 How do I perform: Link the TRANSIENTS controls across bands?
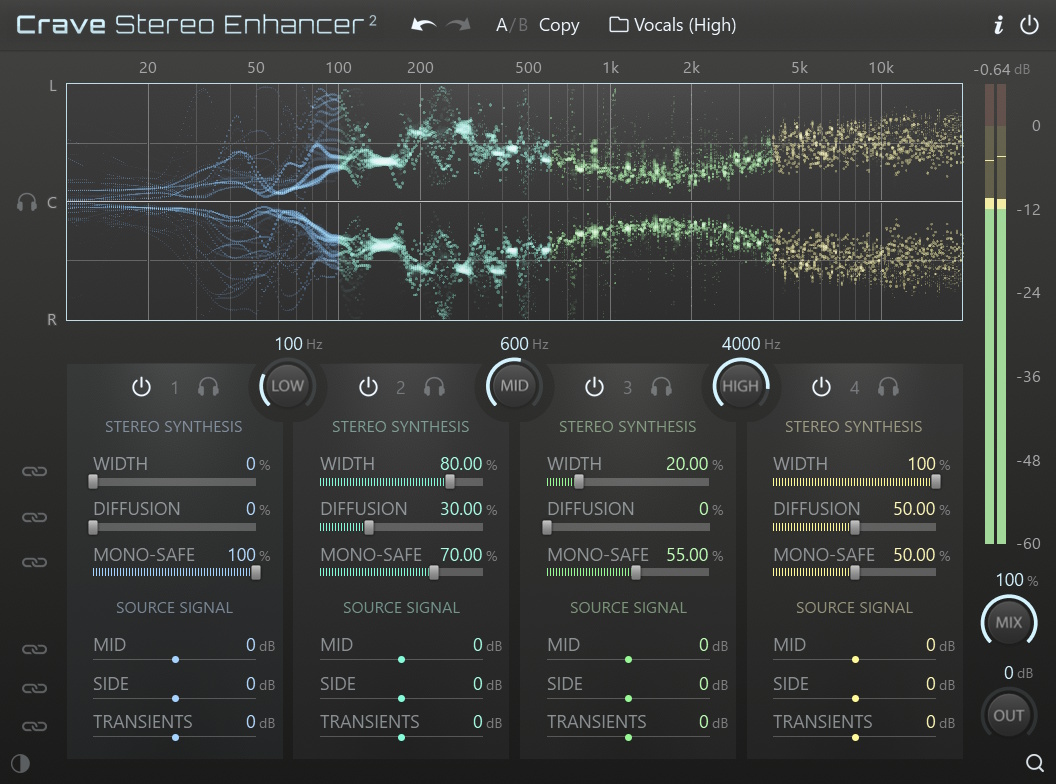(x=35, y=724)
